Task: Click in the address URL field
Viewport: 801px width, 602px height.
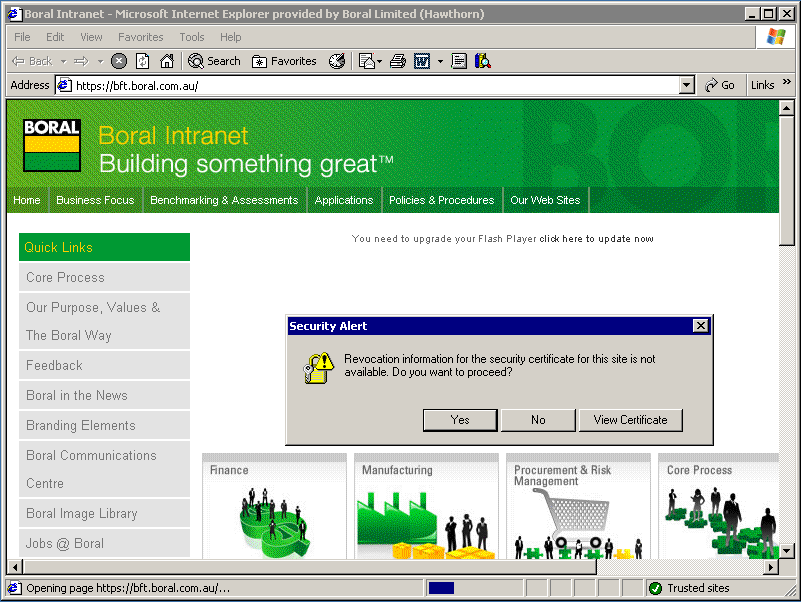Action: point(370,85)
